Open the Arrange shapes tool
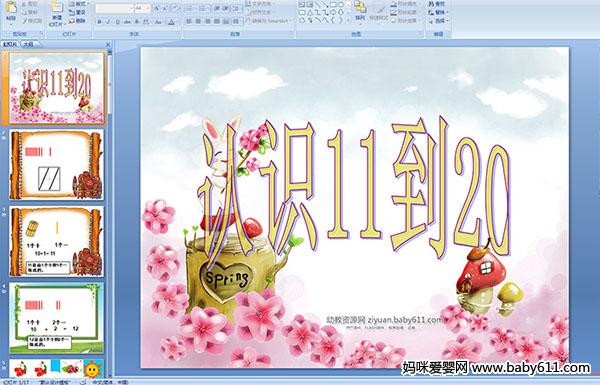The width and height of the screenshot is (600, 385). click(x=360, y=11)
